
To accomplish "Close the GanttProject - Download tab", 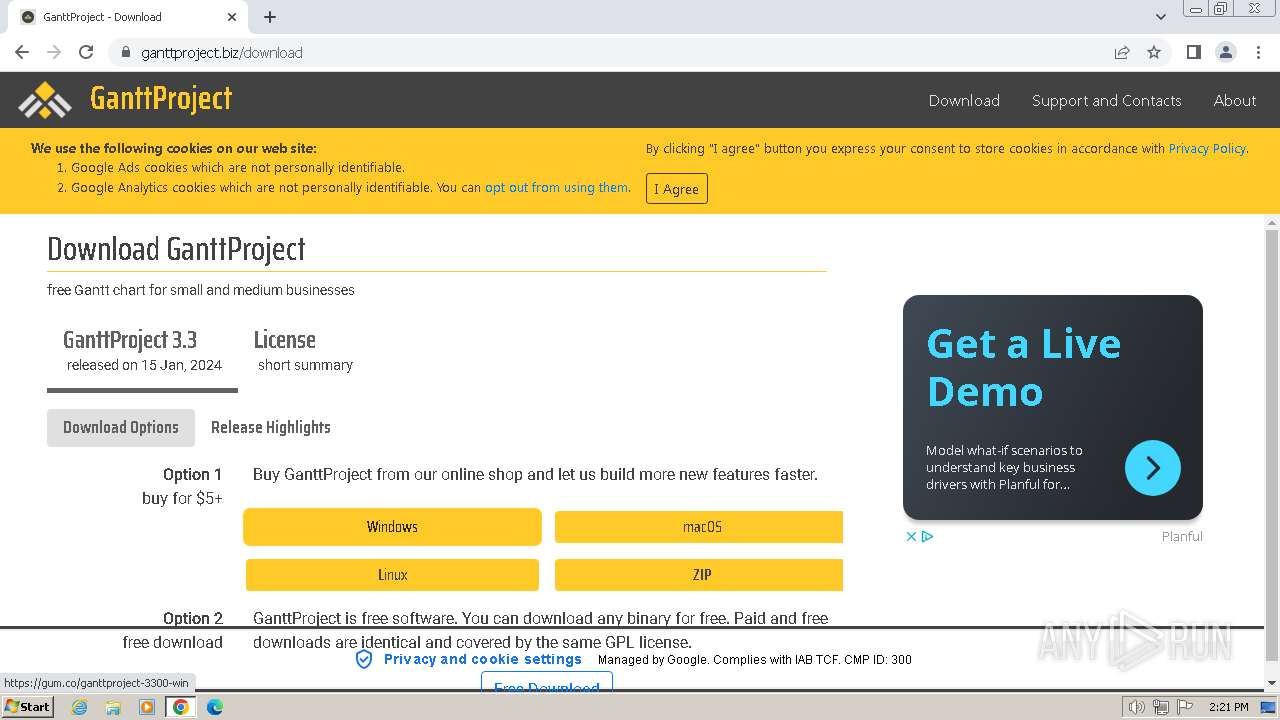I will tap(232, 17).
